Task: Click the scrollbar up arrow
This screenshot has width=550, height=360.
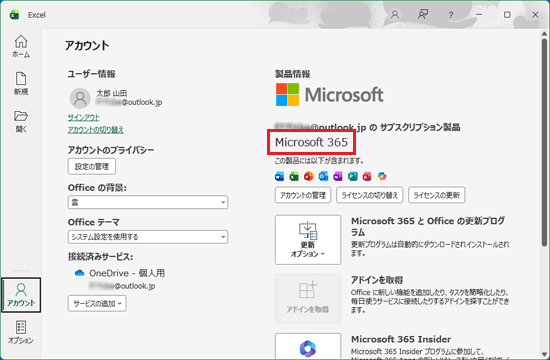Action: tap(544, 34)
